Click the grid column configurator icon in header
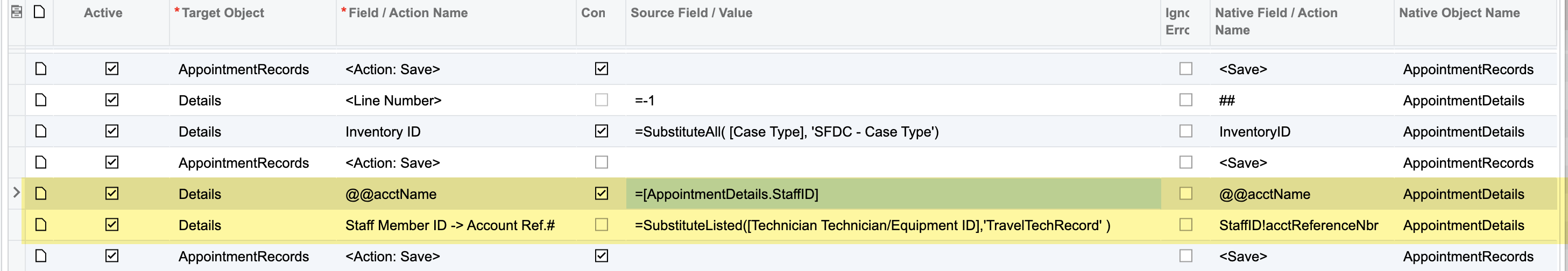The width and height of the screenshot is (1568, 271). (x=17, y=11)
